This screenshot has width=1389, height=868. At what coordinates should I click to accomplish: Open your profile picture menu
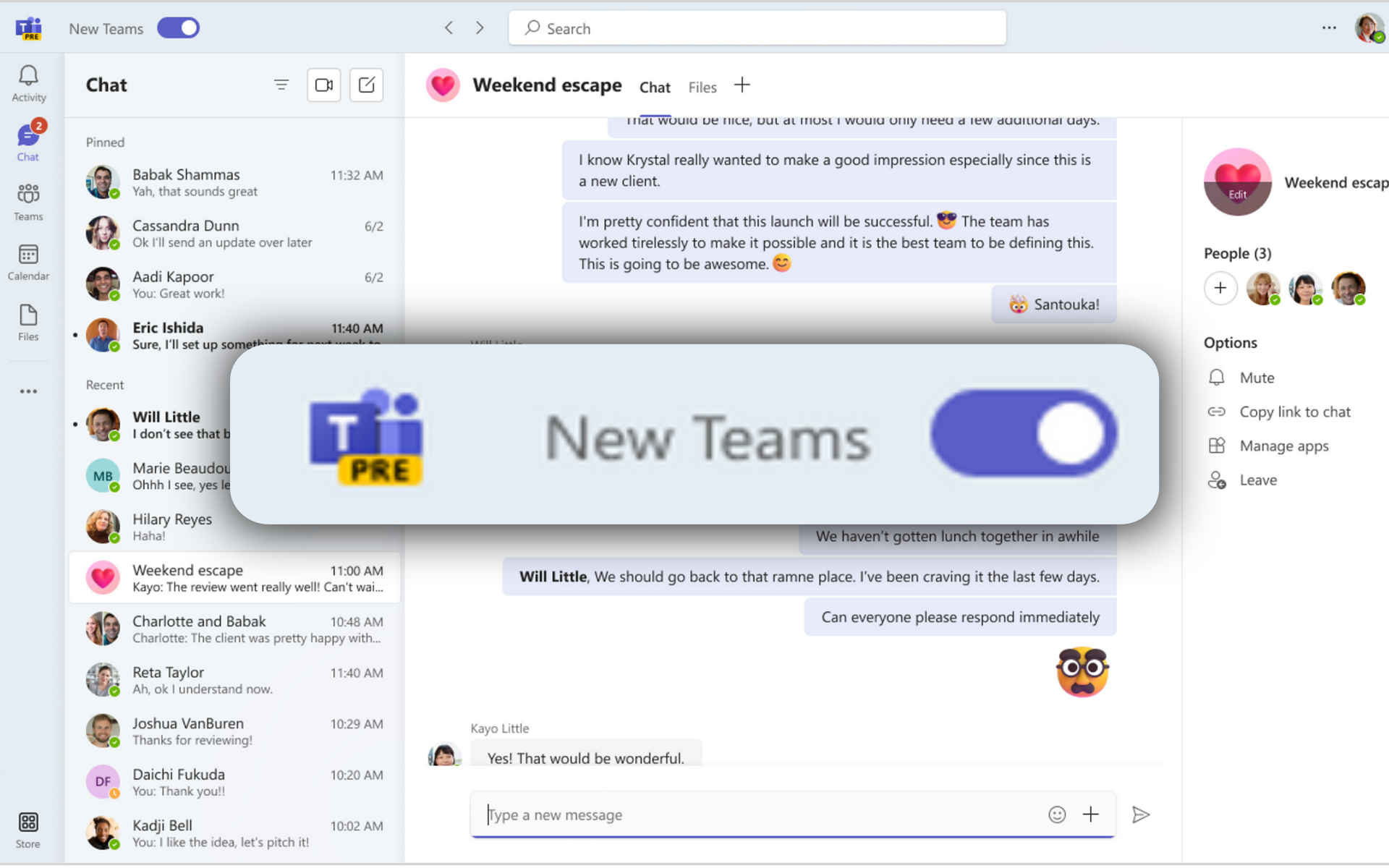click(x=1369, y=28)
